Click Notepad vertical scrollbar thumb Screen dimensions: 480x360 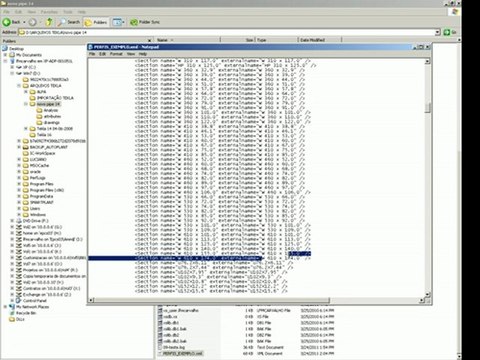point(428,108)
